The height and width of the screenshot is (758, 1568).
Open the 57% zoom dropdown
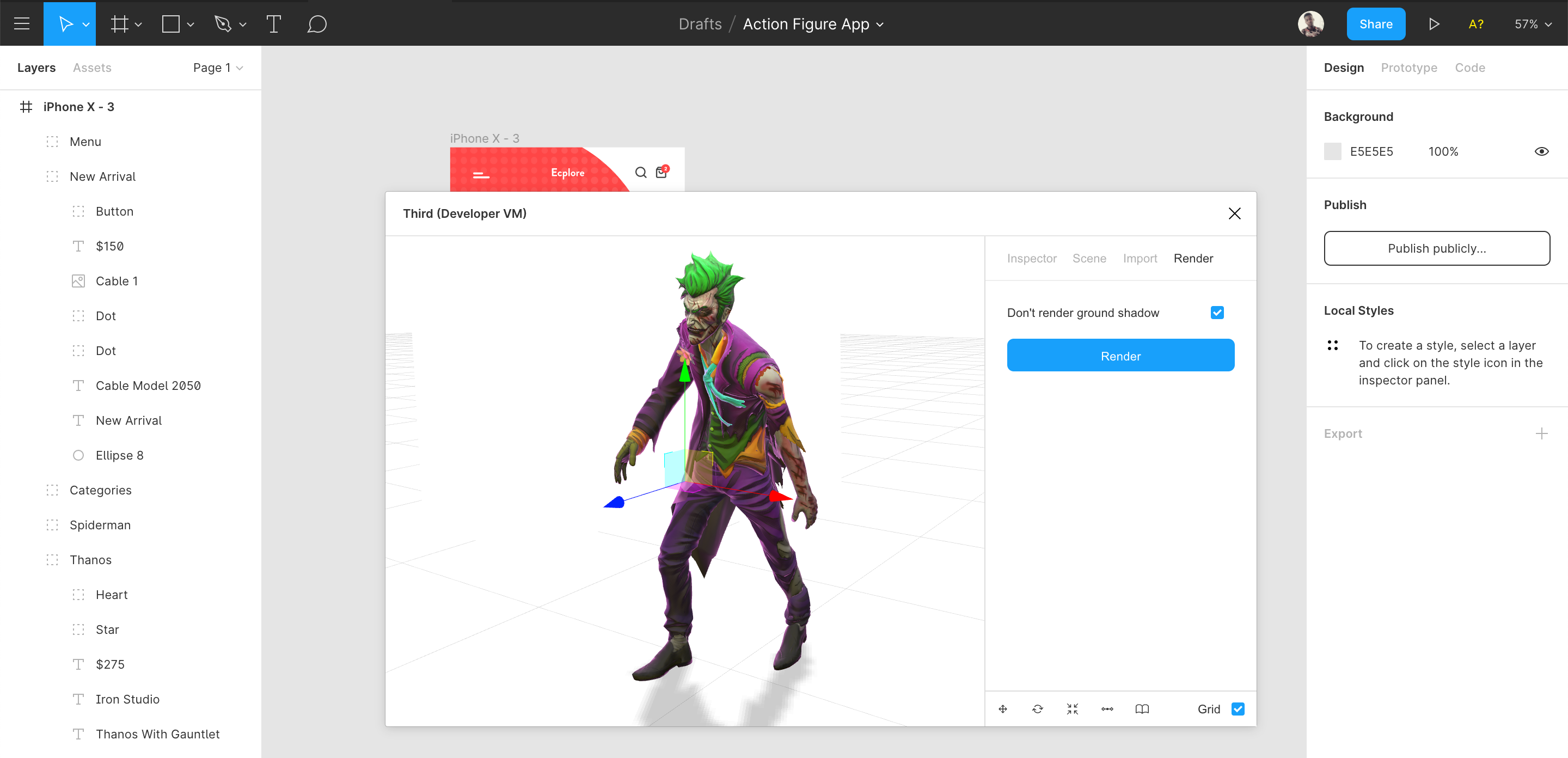click(1533, 24)
